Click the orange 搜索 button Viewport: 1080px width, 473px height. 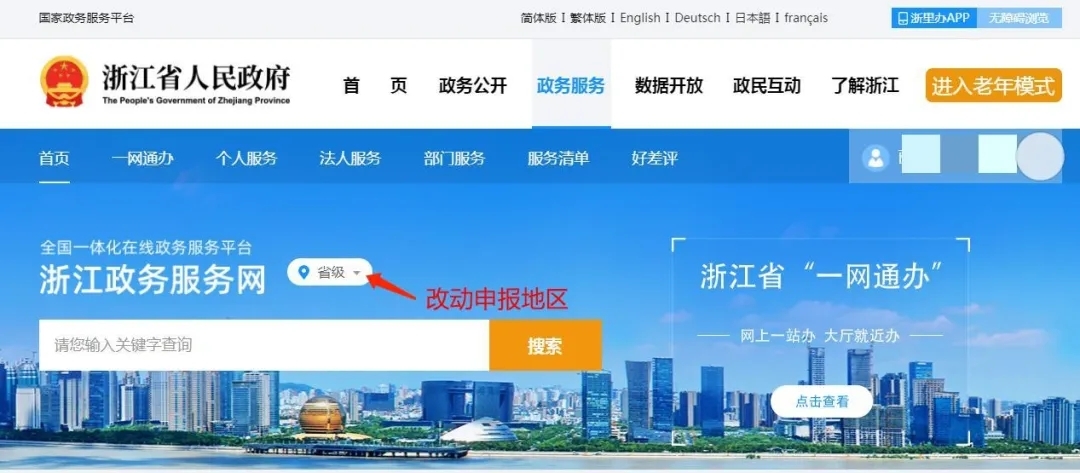coord(546,346)
